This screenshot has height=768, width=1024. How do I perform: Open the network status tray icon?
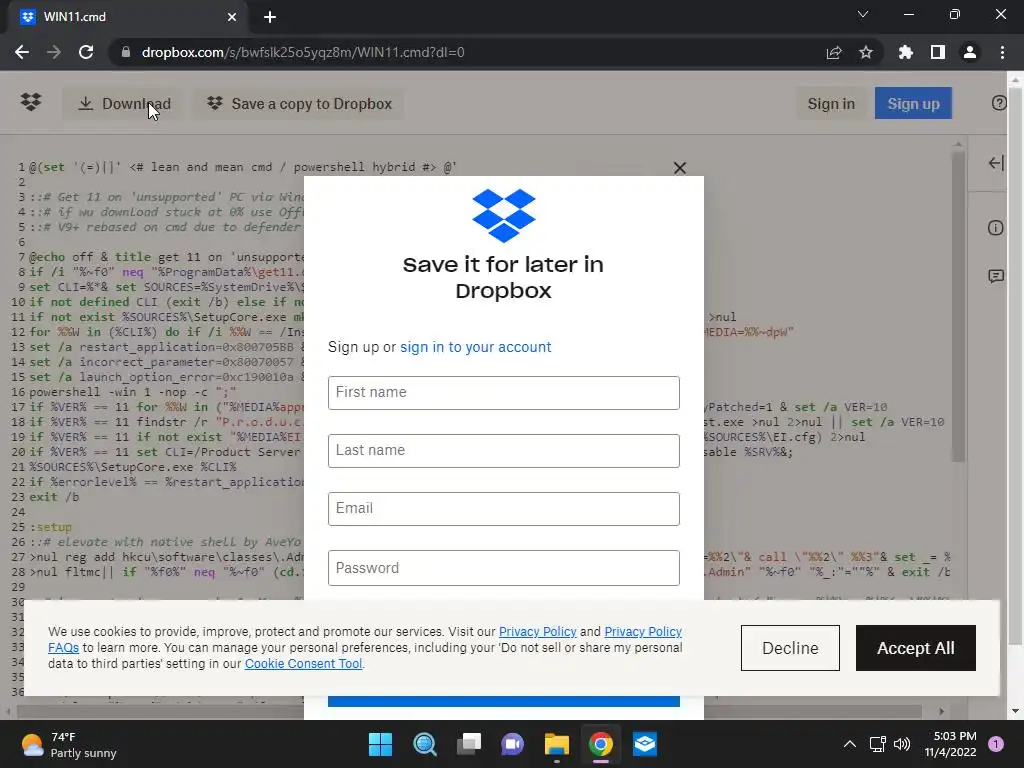pyautogui.click(x=877, y=744)
